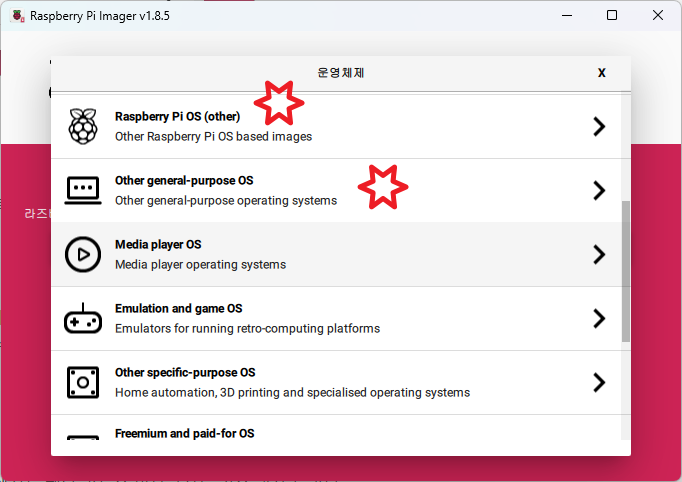
Task: Click 'Other Raspberry Pi OS based images' description
Action: pos(213,137)
